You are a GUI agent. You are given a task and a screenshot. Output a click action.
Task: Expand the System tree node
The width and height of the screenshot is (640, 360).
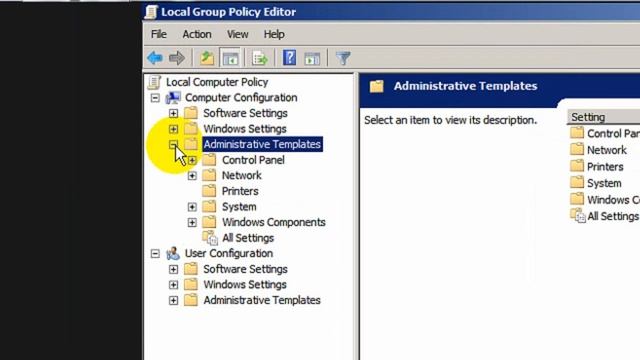[x=192, y=207]
